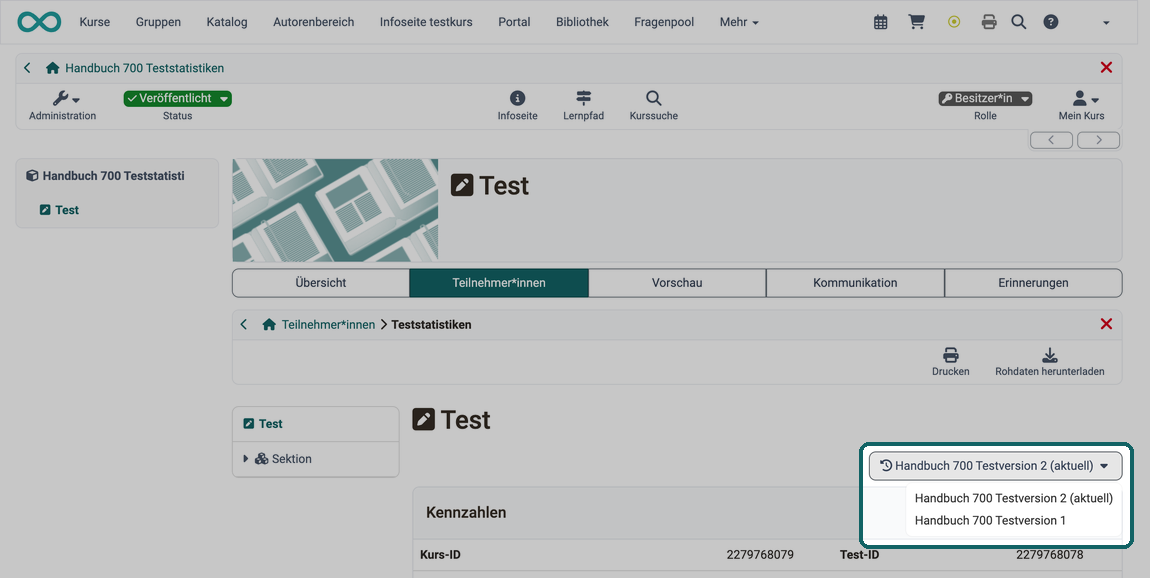
Task: Open the Autorenbereich
Action: [313, 22]
